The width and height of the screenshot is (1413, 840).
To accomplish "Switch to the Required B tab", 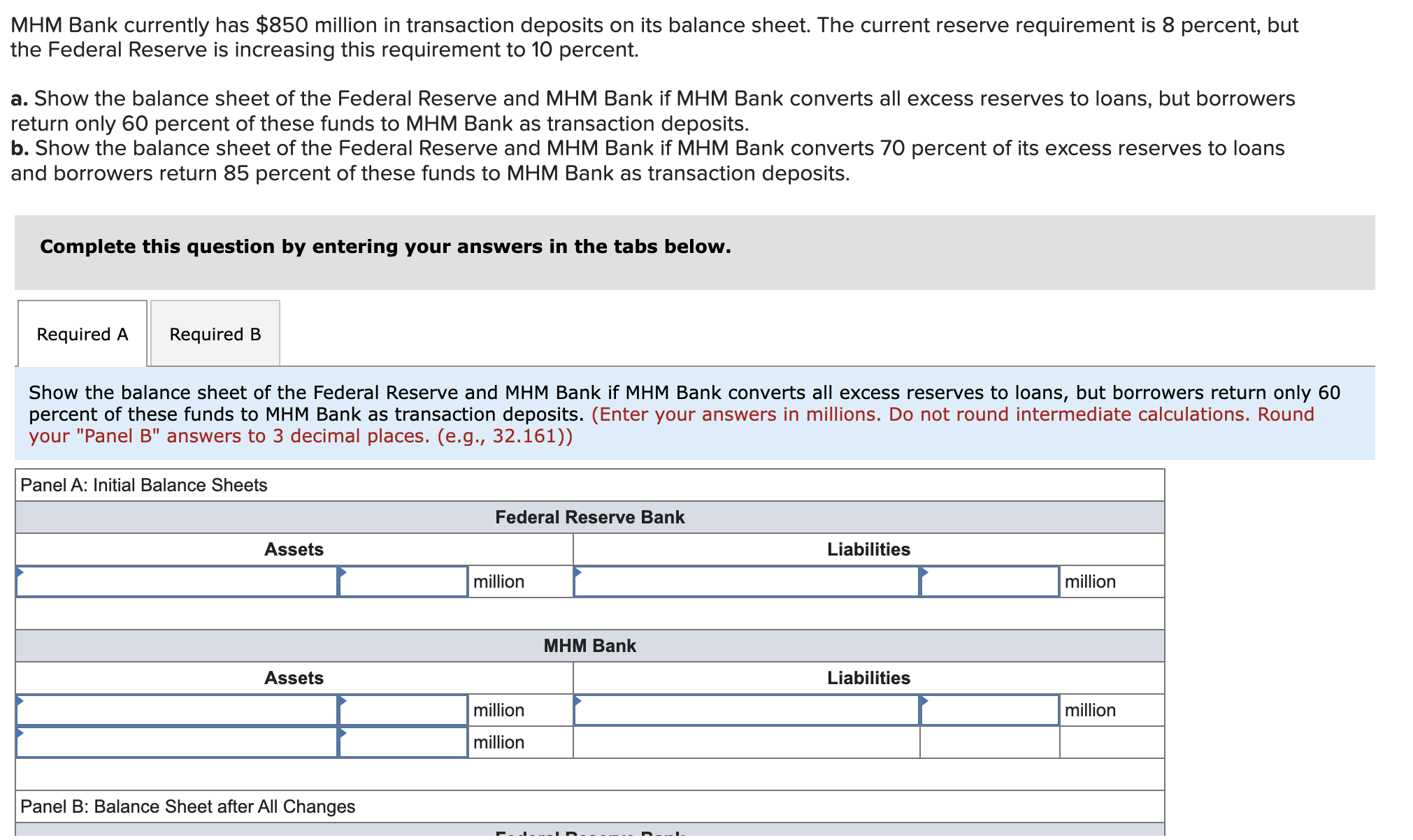I will (x=215, y=333).
